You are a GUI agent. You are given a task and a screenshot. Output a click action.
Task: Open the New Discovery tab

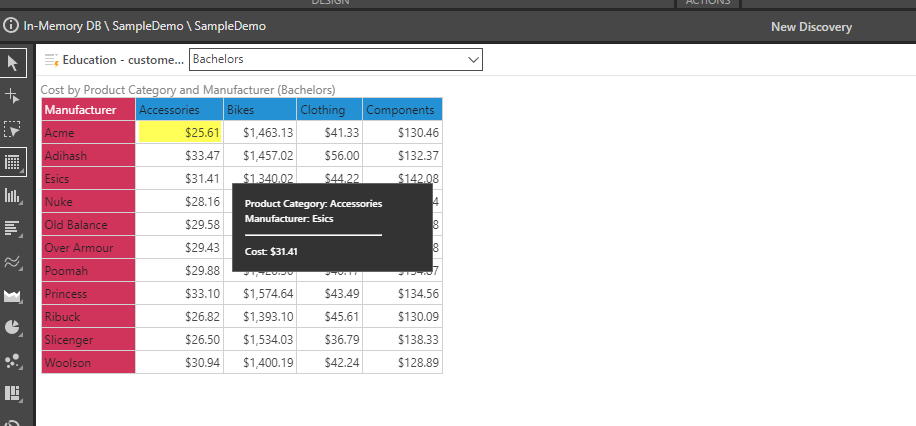[811, 27]
